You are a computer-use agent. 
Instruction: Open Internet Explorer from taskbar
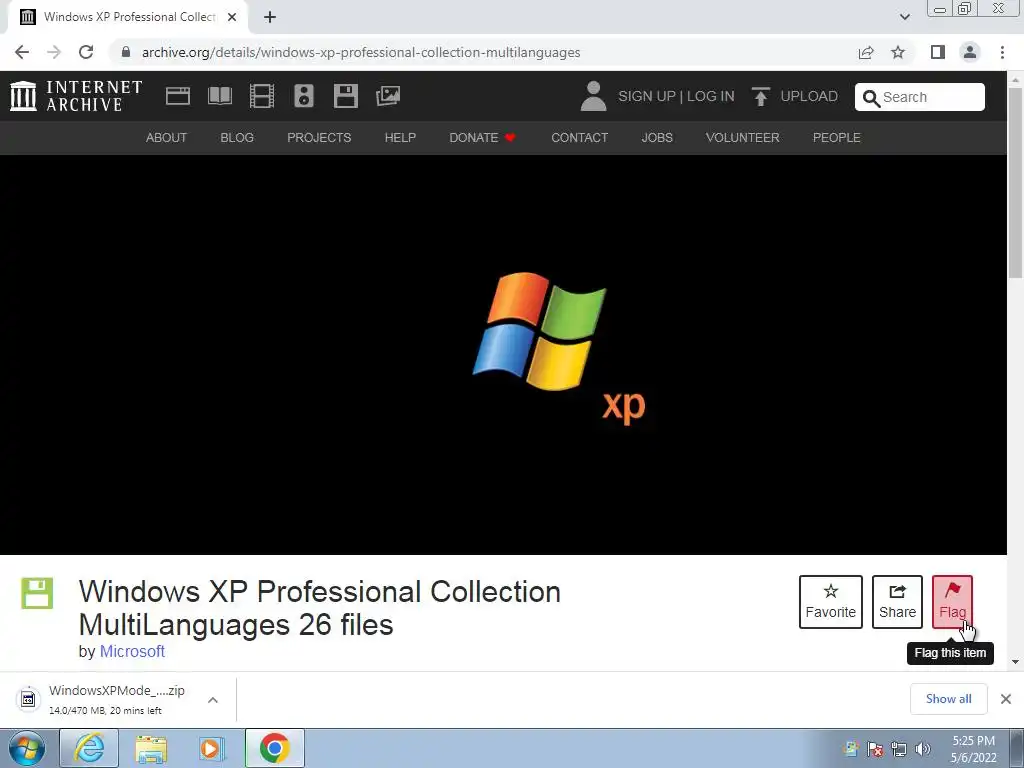[x=89, y=748]
